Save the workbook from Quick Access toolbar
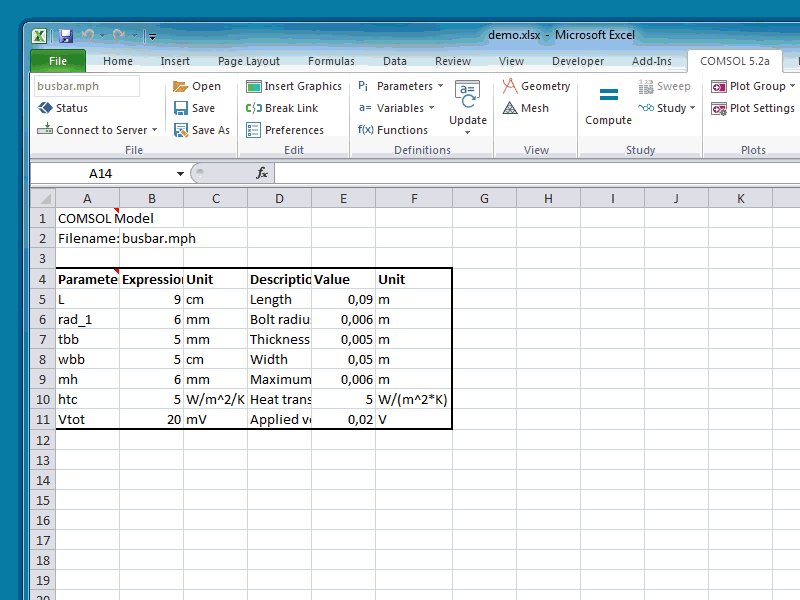 66,36
